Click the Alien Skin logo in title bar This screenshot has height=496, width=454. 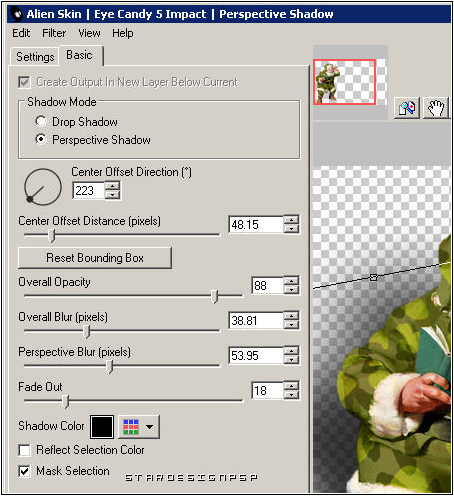tap(16, 14)
